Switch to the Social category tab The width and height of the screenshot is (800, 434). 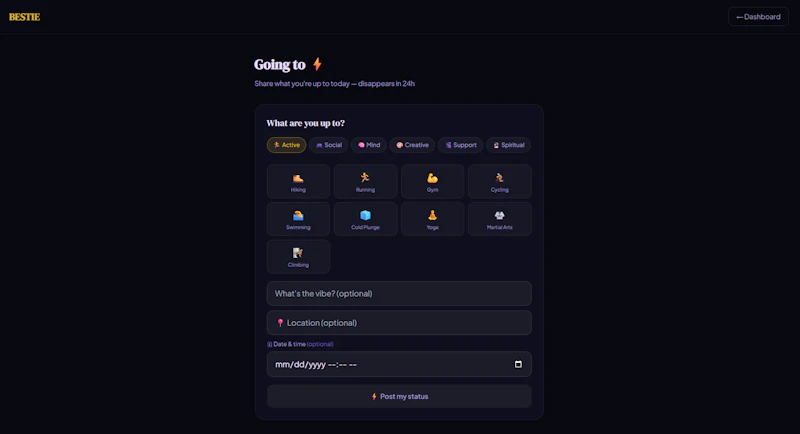[329, 145]
